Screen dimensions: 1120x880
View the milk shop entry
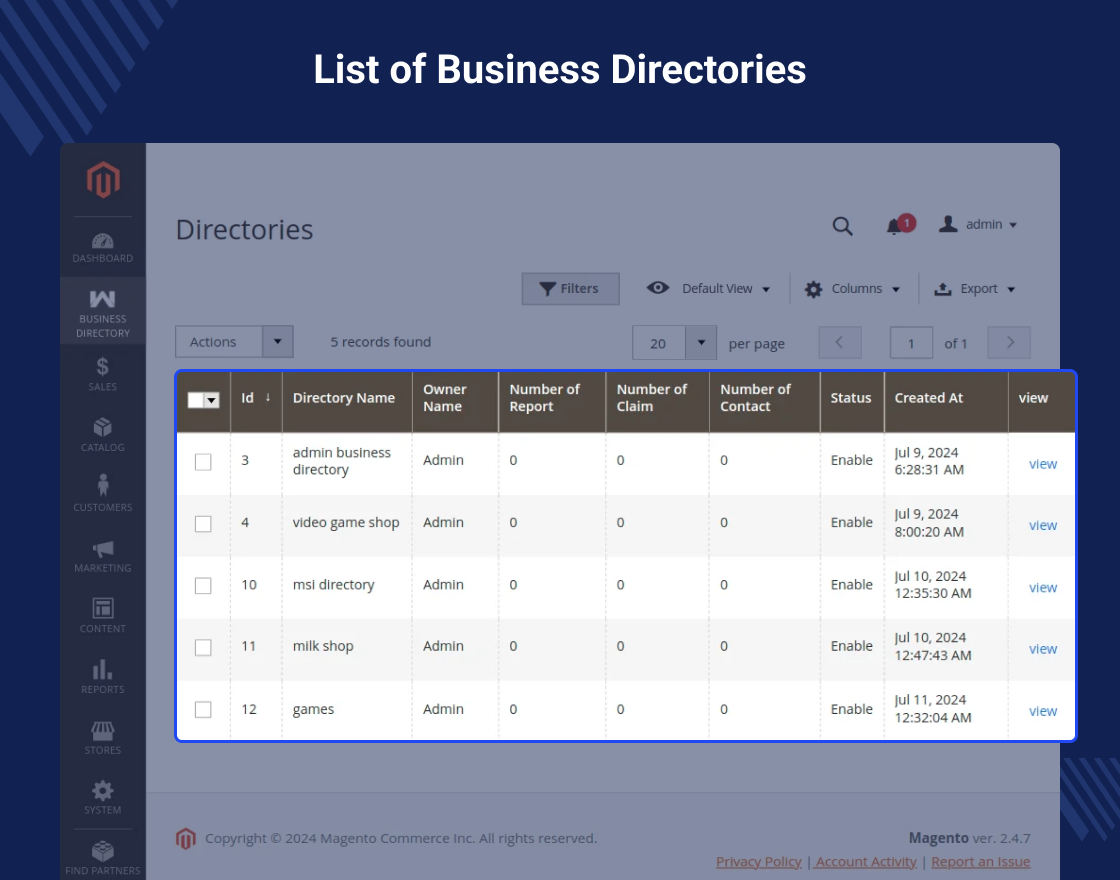pyautogui.click(x=1043, y=649)
